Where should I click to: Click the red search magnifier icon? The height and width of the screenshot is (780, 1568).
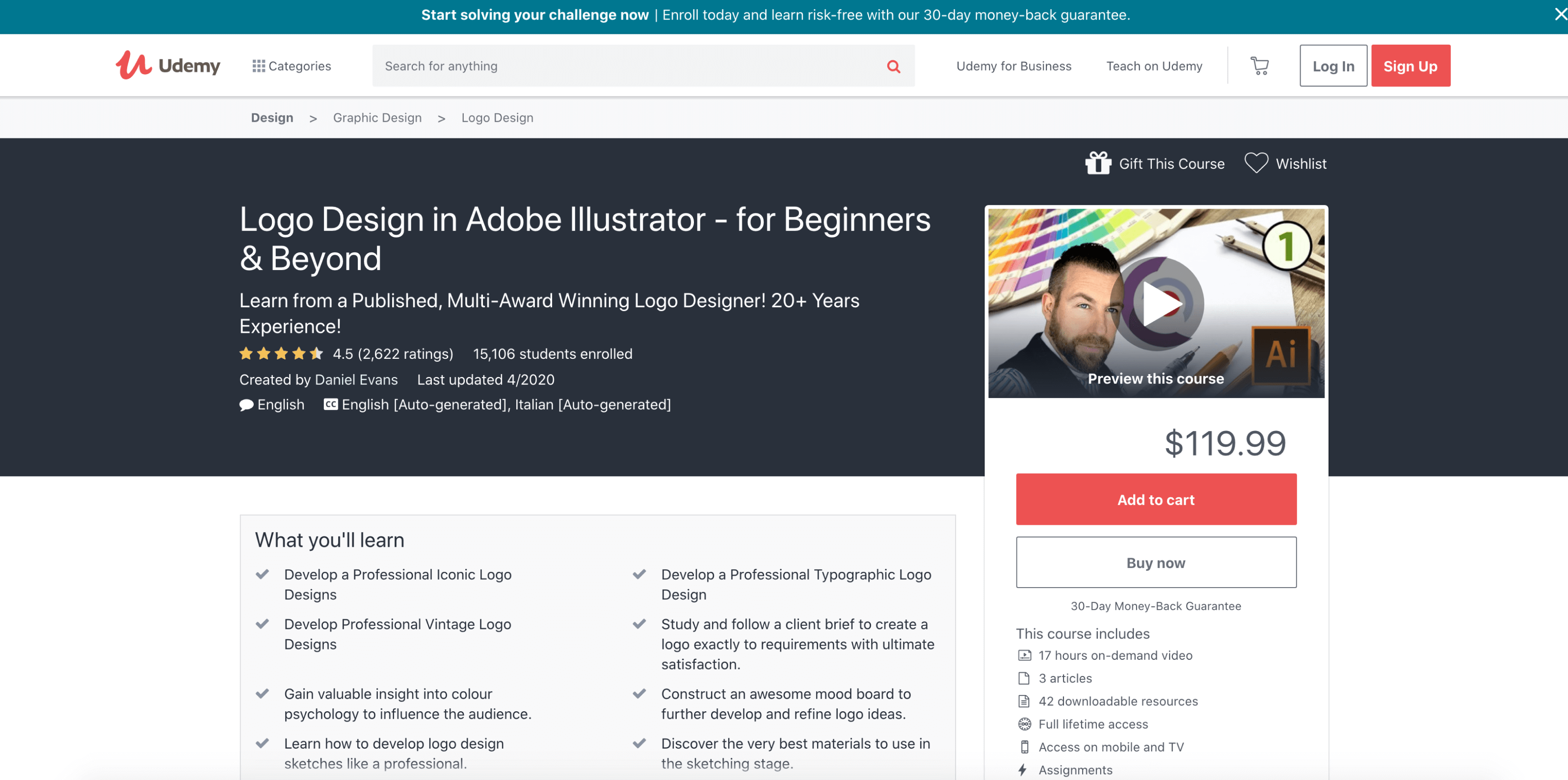[893, 66]
